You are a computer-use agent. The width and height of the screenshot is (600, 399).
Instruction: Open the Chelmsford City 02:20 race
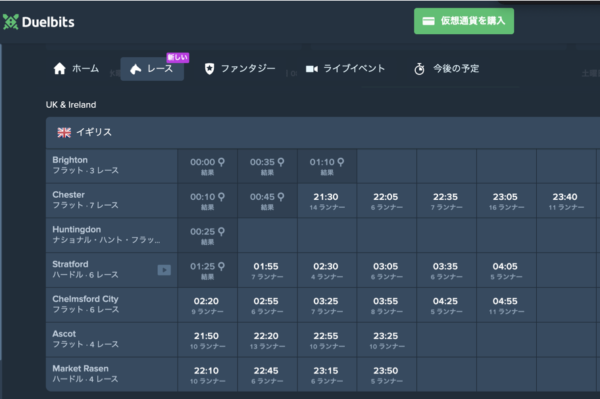click(207, 305)
